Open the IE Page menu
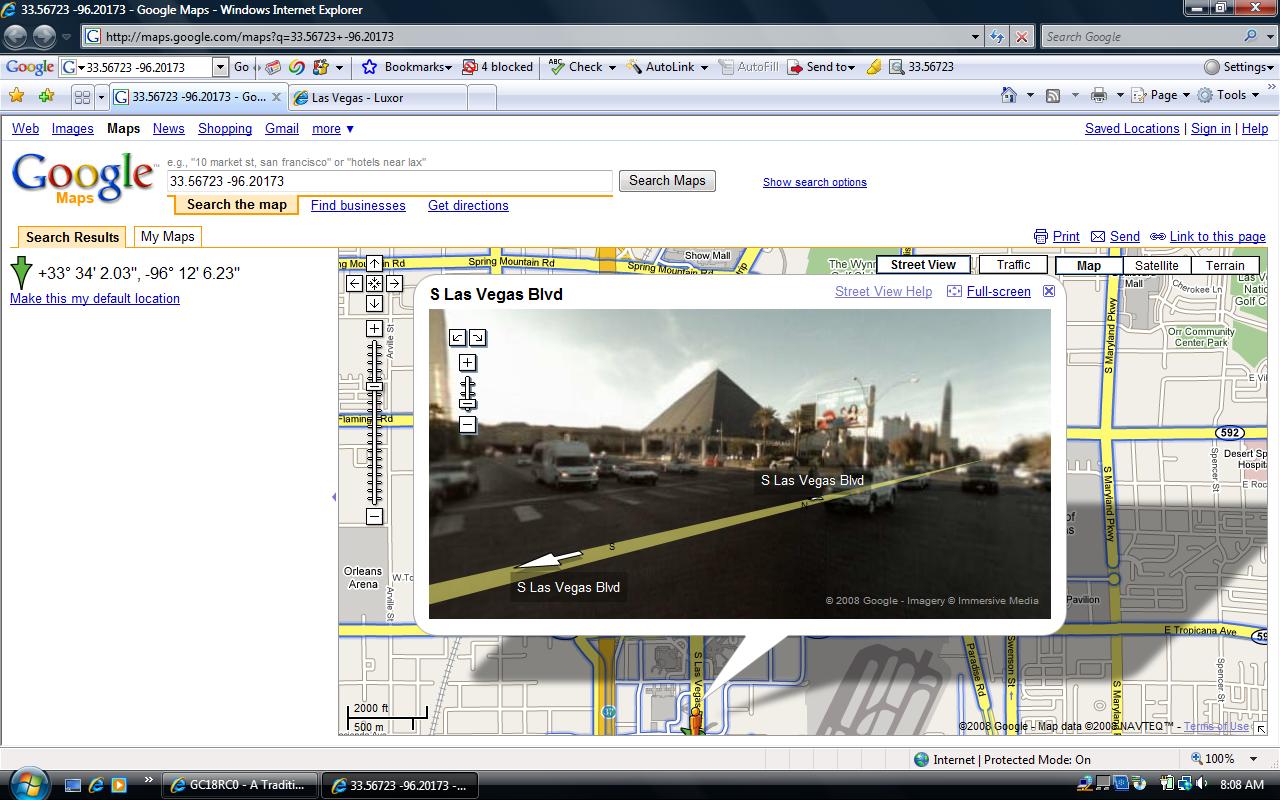Screen dimensions: 1280x800 [x=1160, y=95]
